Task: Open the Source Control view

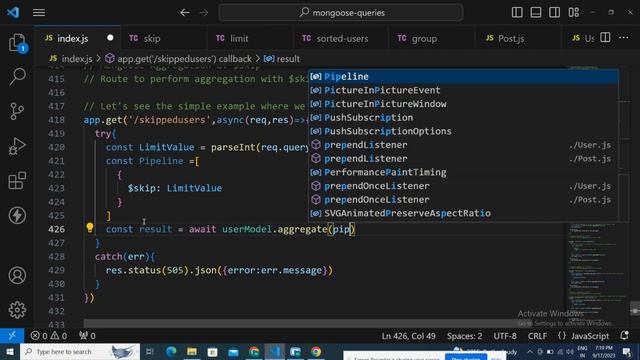Action: tap(17, 111)
